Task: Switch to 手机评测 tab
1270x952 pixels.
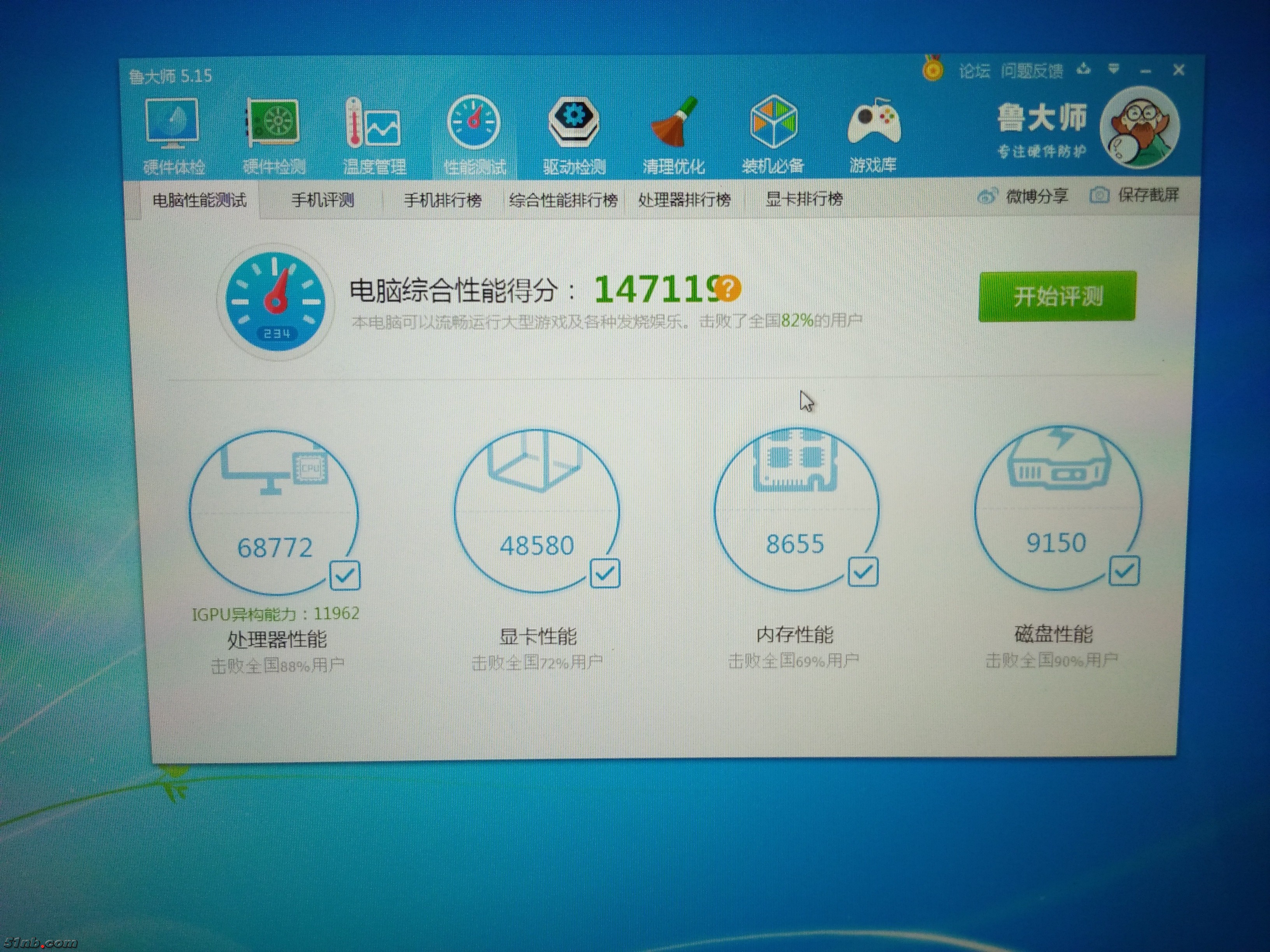Action: pyautogui.click(x=322, y=200)
